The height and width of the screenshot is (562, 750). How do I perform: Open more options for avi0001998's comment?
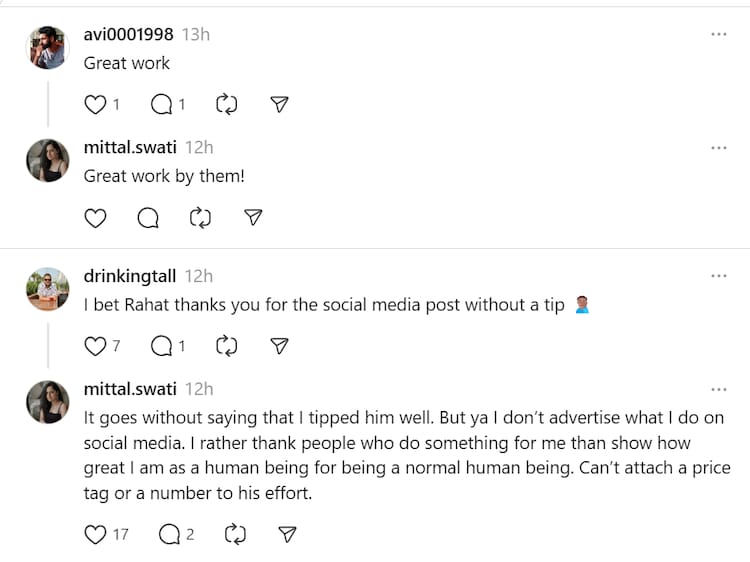718,34
